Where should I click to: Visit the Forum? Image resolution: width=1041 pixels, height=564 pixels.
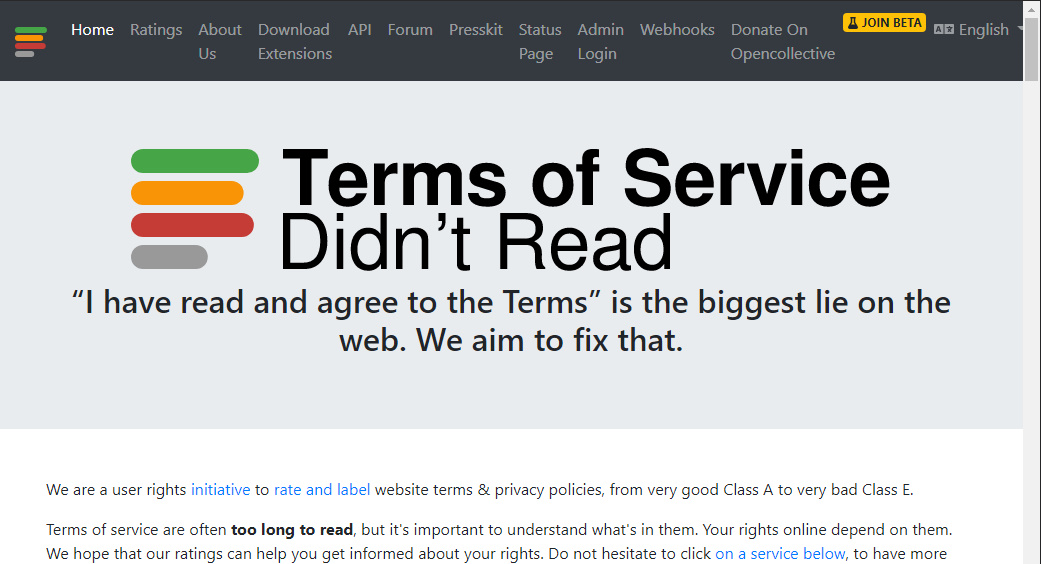(410, 30)
